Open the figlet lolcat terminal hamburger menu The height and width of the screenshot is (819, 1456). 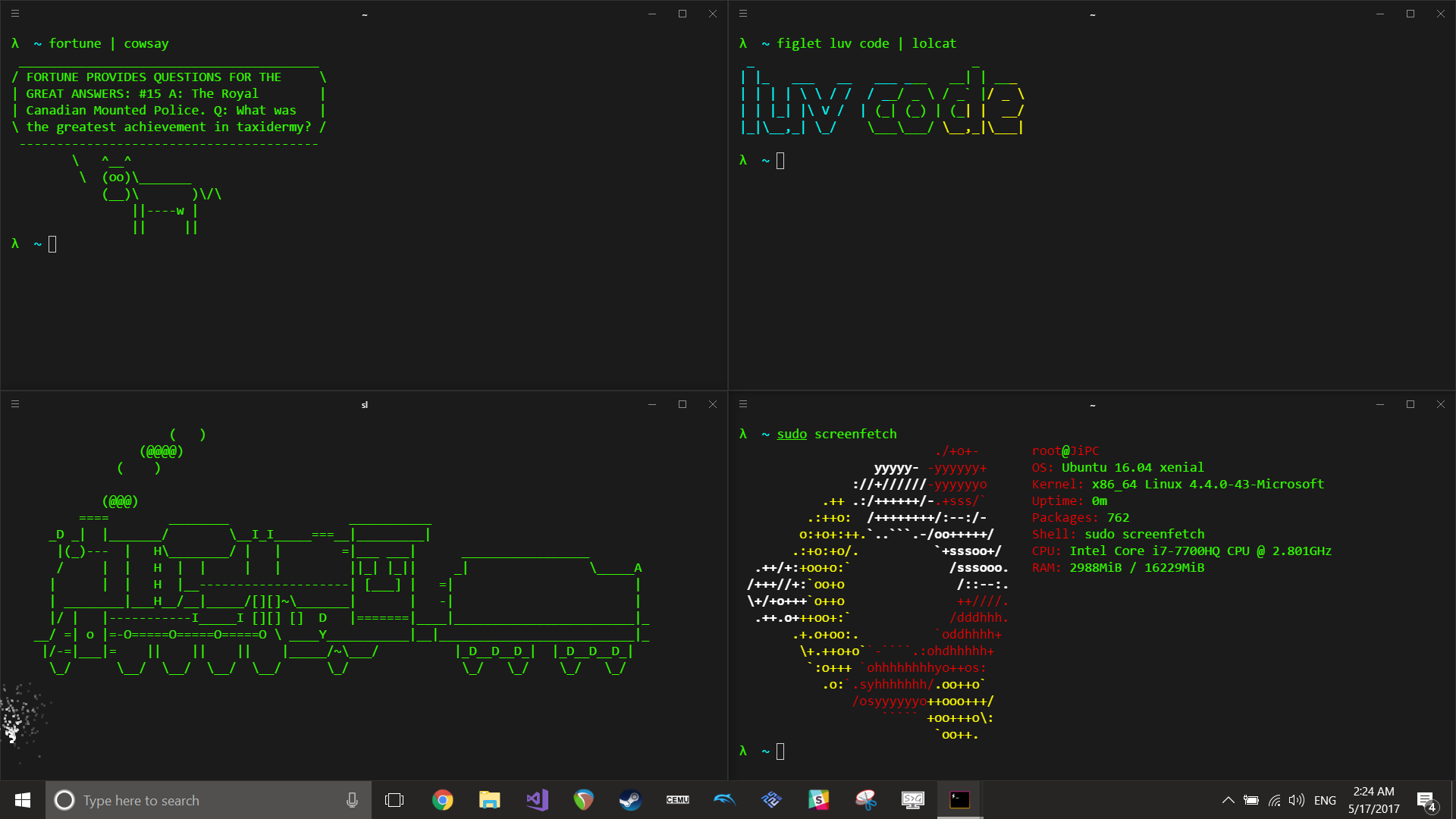point(742,14)
